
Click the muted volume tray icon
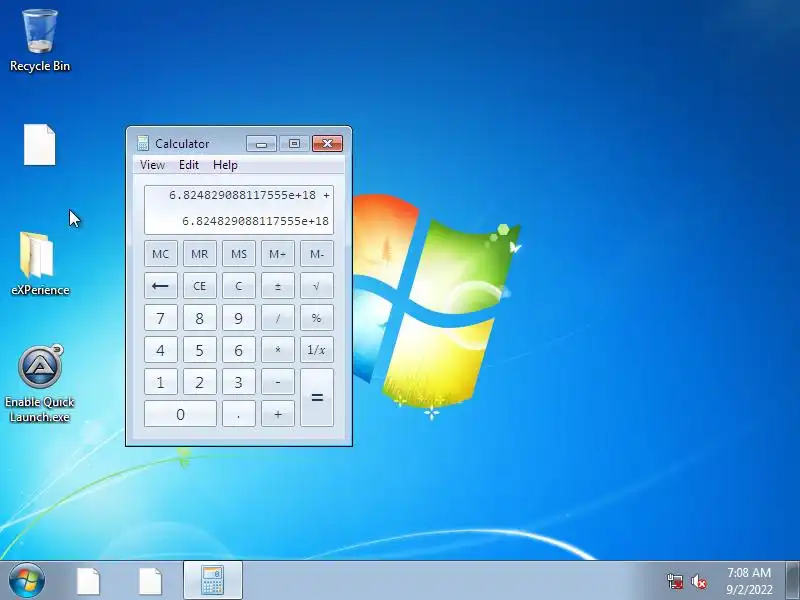[x=699, y=581]
